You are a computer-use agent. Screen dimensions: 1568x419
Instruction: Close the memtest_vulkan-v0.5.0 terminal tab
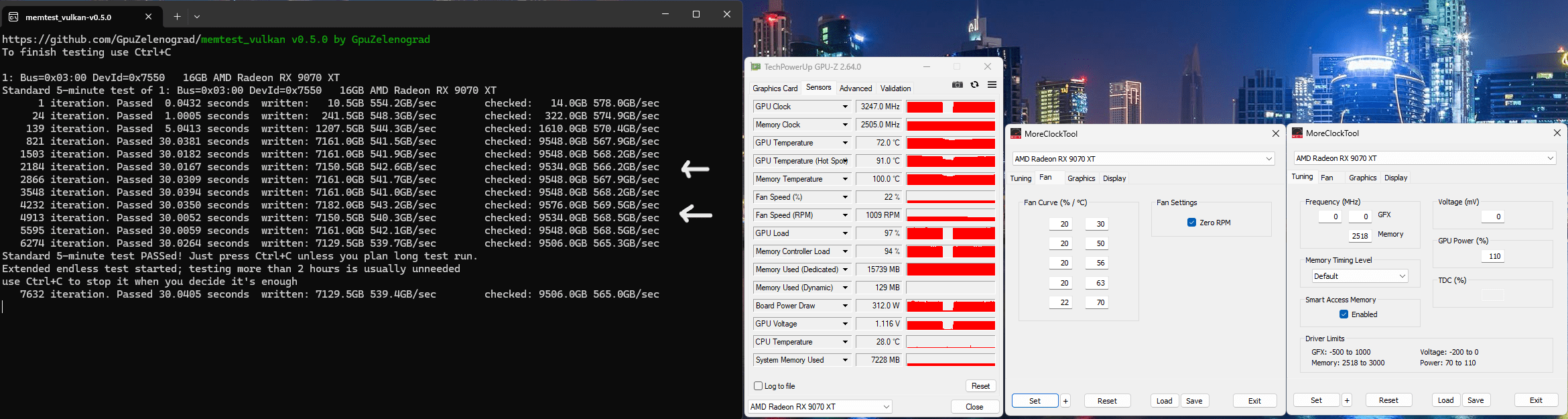click(148, 17)
